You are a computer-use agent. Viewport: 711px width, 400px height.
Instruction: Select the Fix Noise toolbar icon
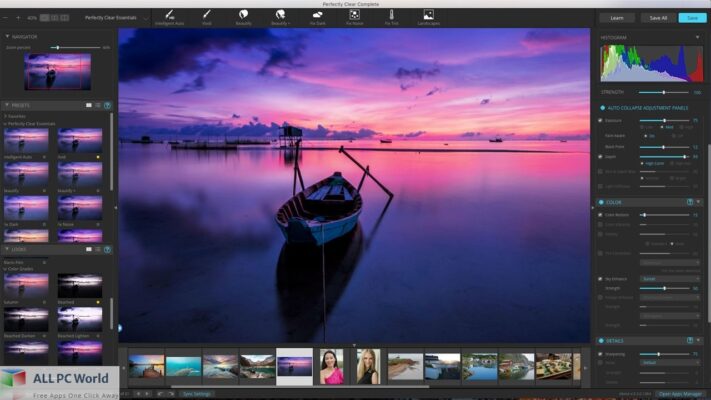tap(355, 15)
